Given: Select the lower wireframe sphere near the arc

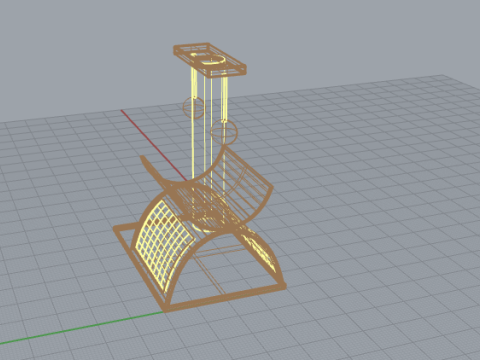Looking at the screenshot, I should click(224, 132).
